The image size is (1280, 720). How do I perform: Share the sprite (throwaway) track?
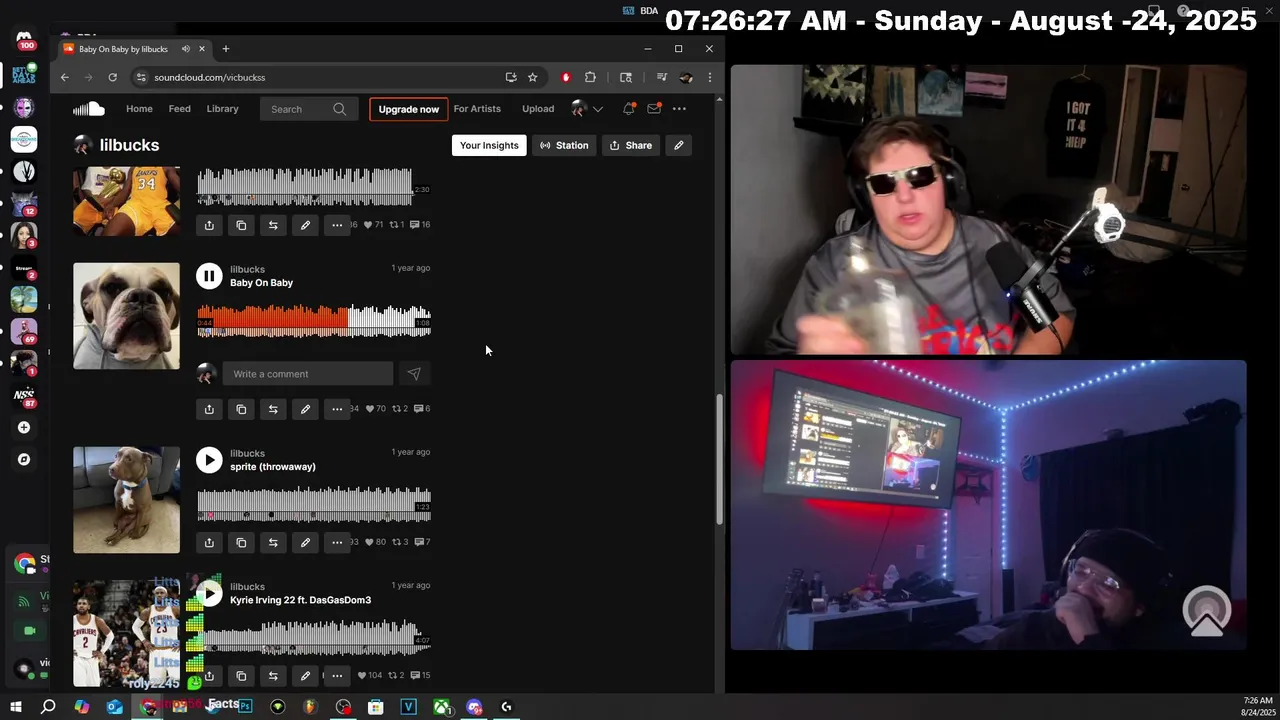209,542
